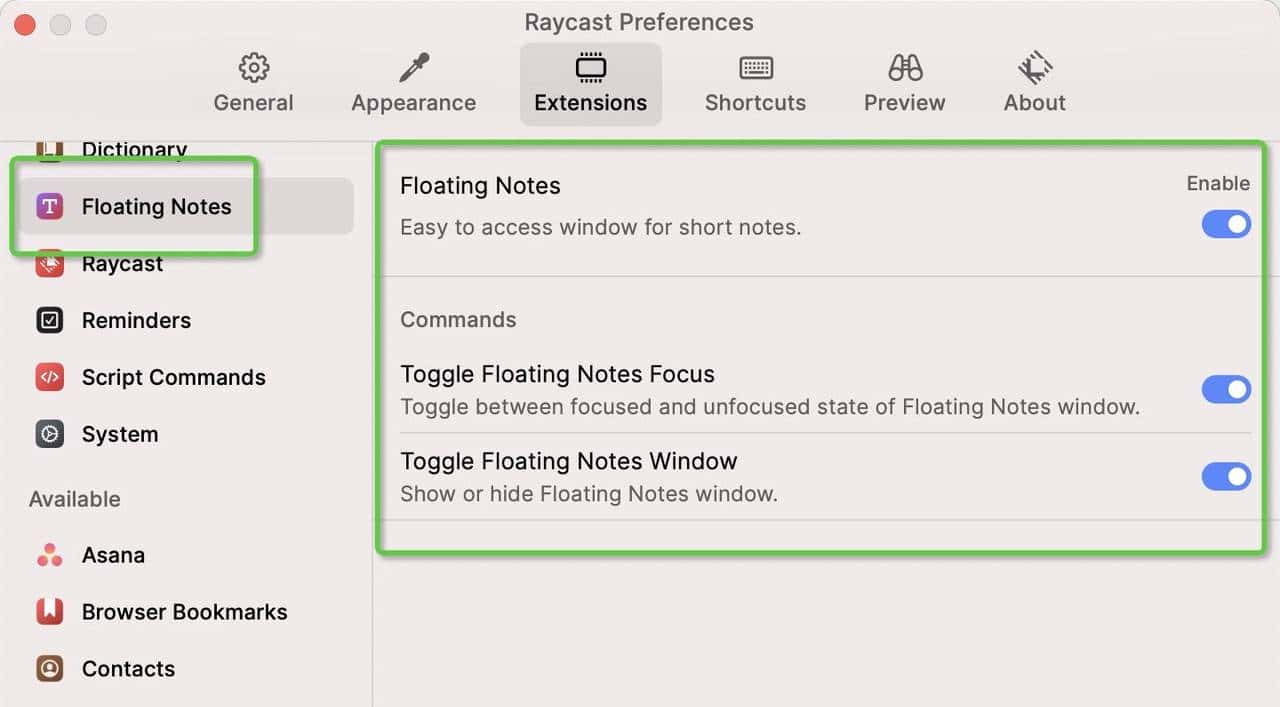Go to the Shortcuts tab
The image size is (1280, 707).
[755, 80]
